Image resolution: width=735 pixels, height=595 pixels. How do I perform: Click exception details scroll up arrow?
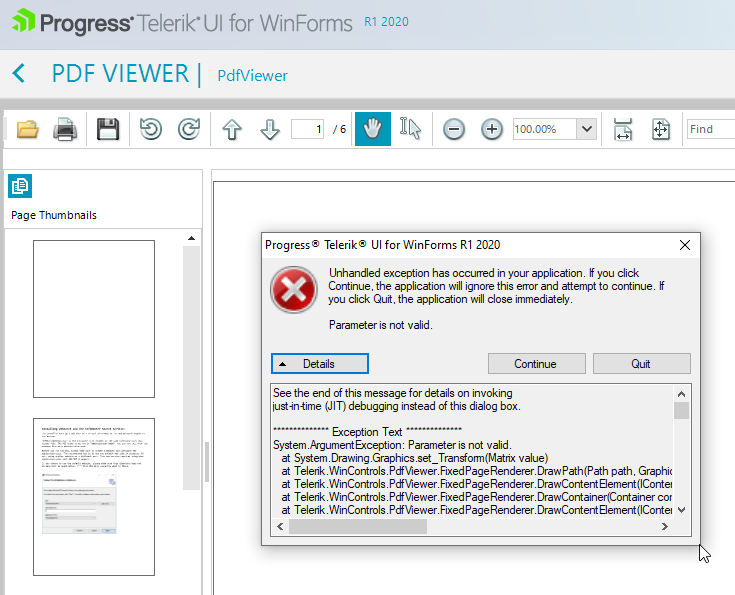pos(682,394)
